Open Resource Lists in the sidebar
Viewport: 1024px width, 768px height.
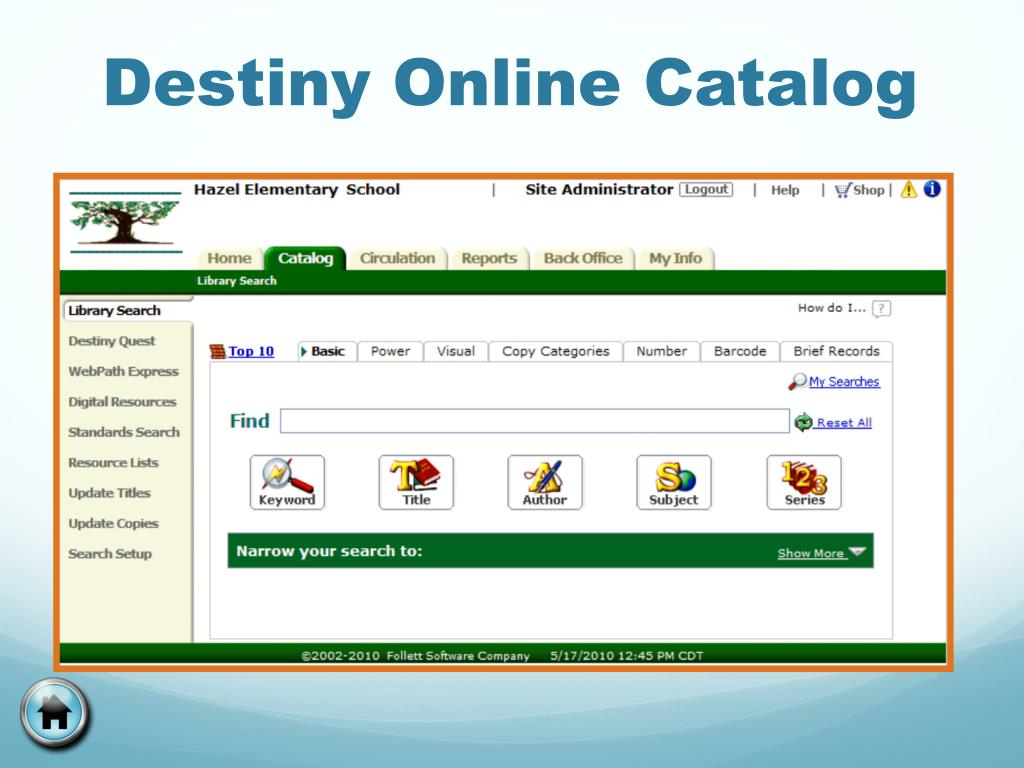pyautogui.click(x=114, y=462)
